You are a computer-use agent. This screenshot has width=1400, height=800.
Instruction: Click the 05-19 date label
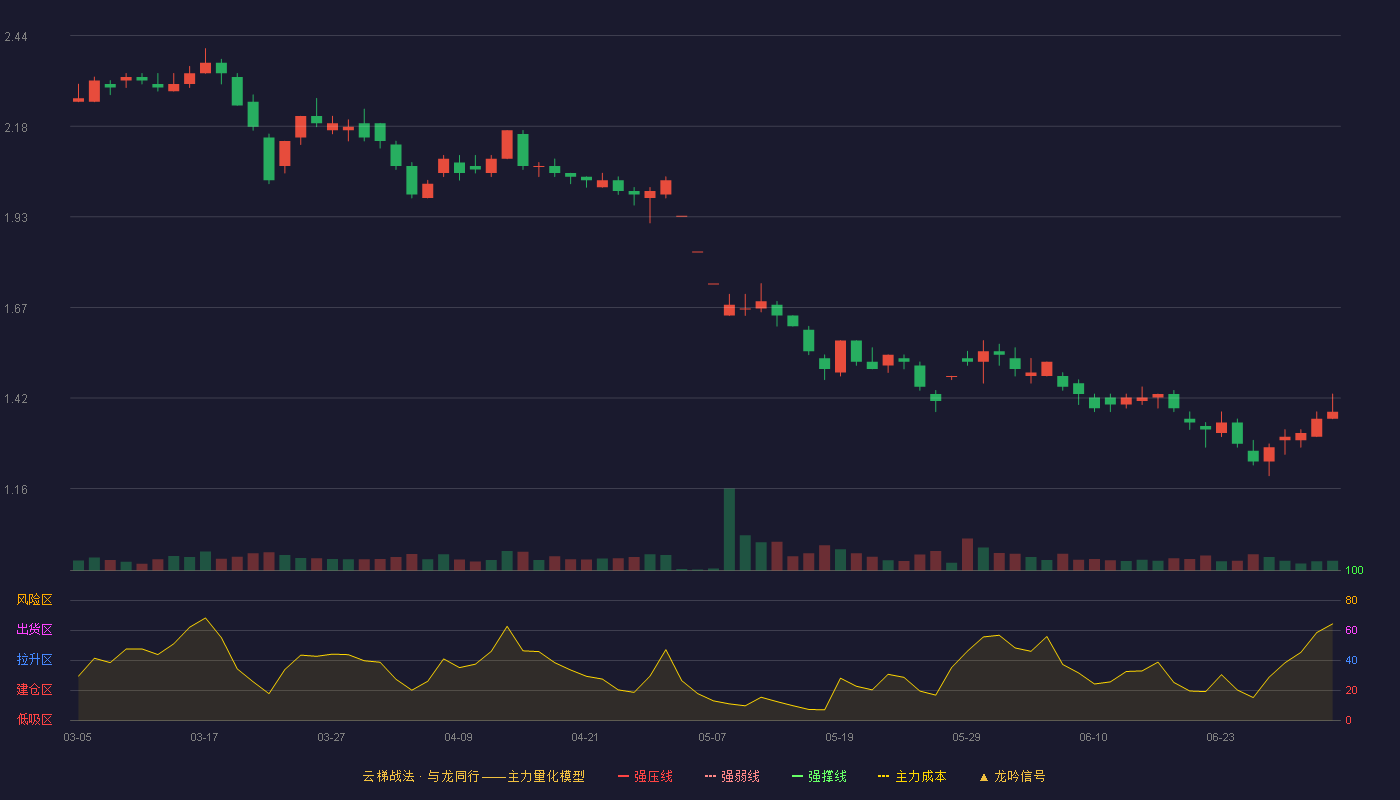tap(839, 737)
